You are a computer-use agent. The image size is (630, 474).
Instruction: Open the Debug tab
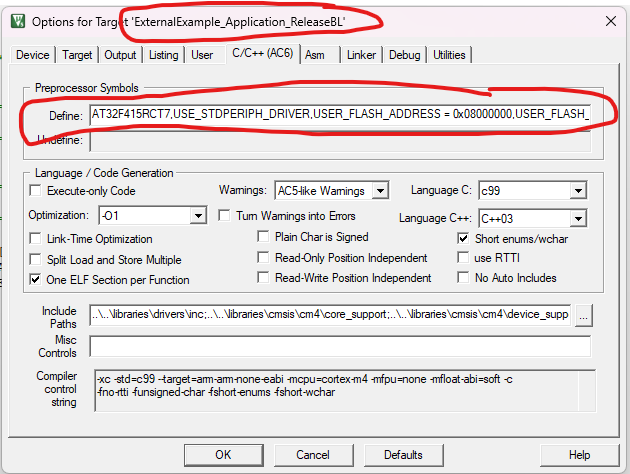click(x=404, y=56)
